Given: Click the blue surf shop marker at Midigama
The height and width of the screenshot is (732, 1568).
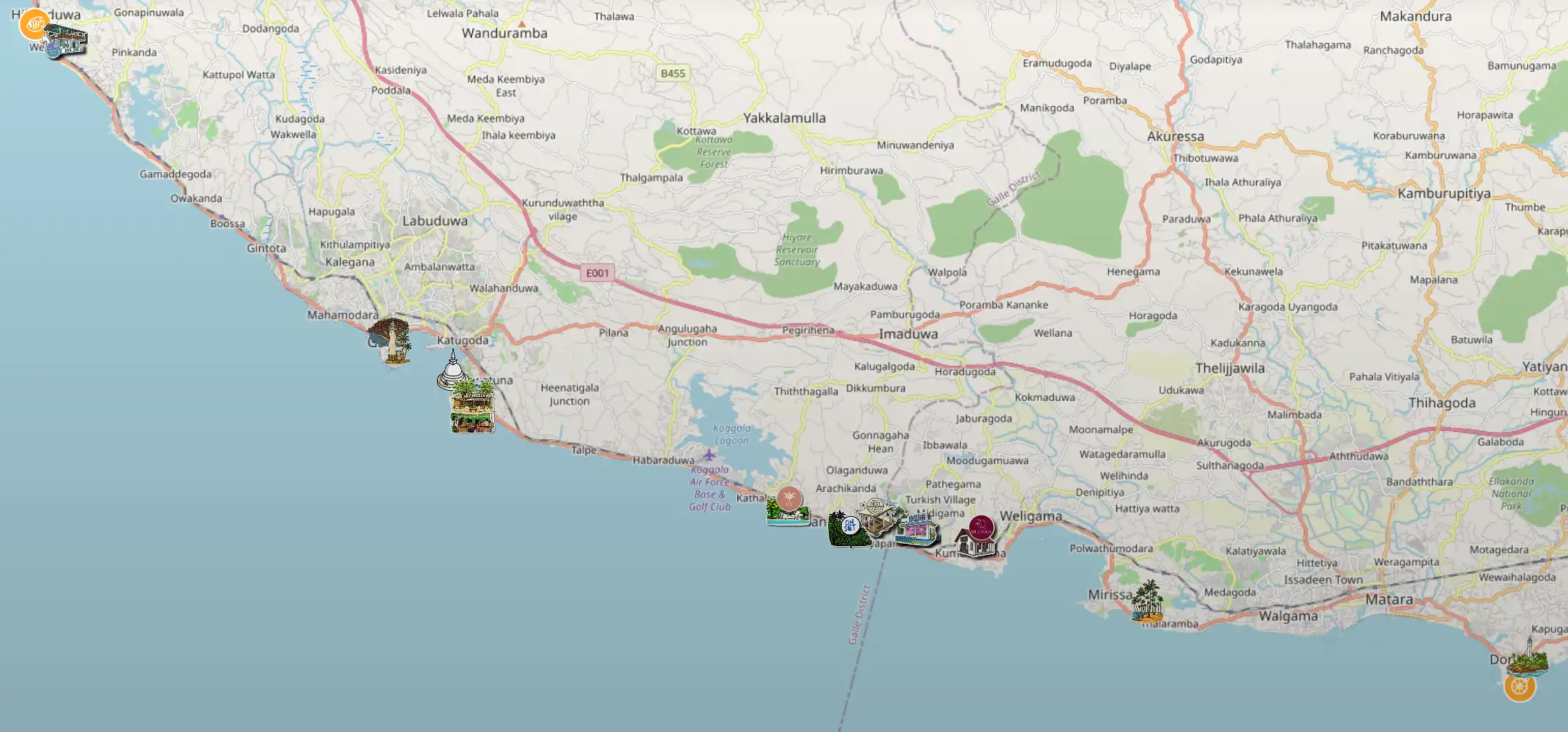Looking at the screenshot, I should coord(916,529).
